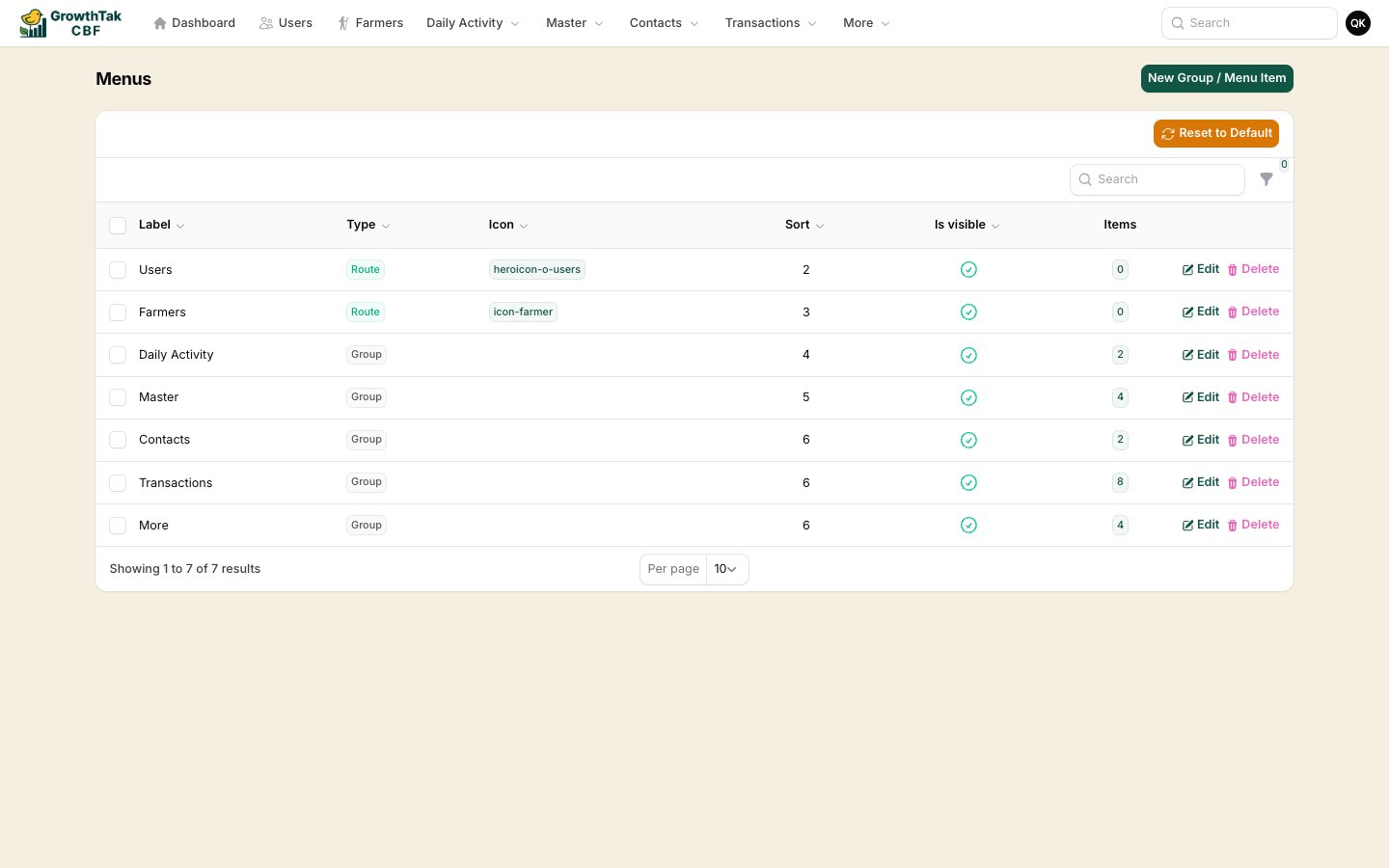Screen dimensions: 1389x868
Task: Delete the More menu row
Action: point(1253,525)
